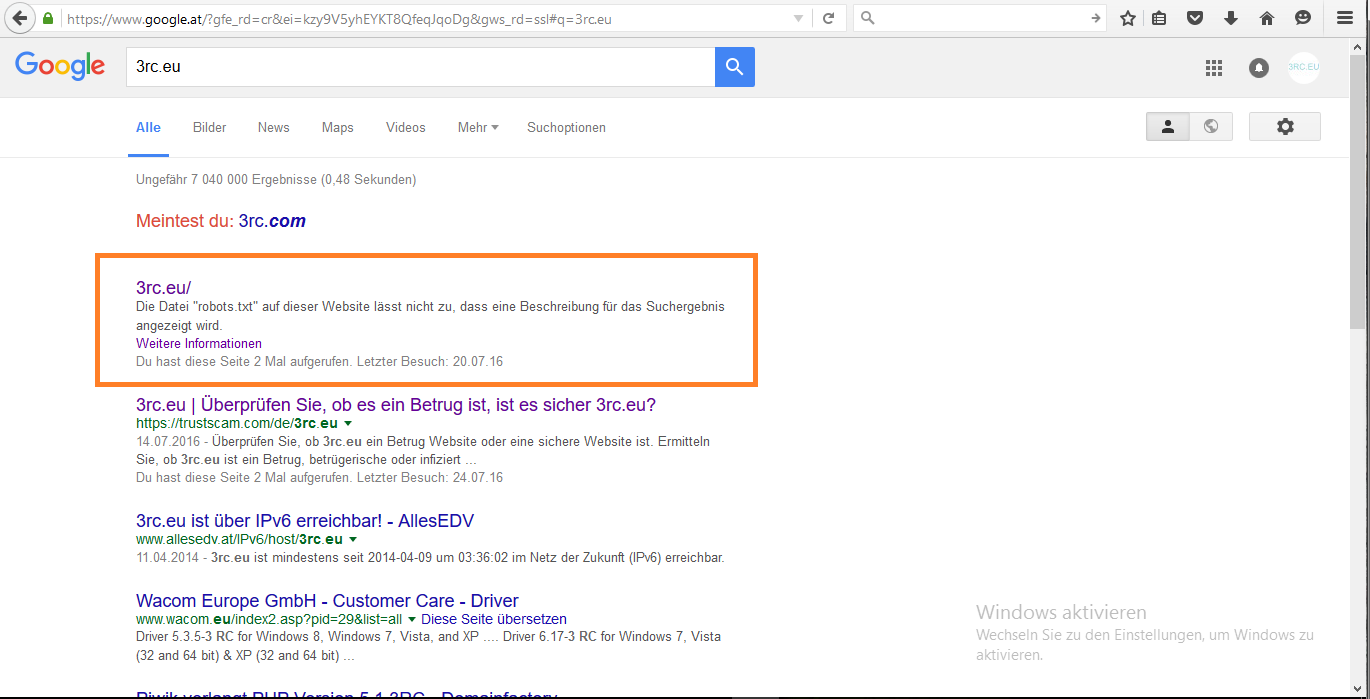Viewport: 1370px width, 699px height.
Task: Open the Pocket icon in the toolbar
Action: point(1194,18)
